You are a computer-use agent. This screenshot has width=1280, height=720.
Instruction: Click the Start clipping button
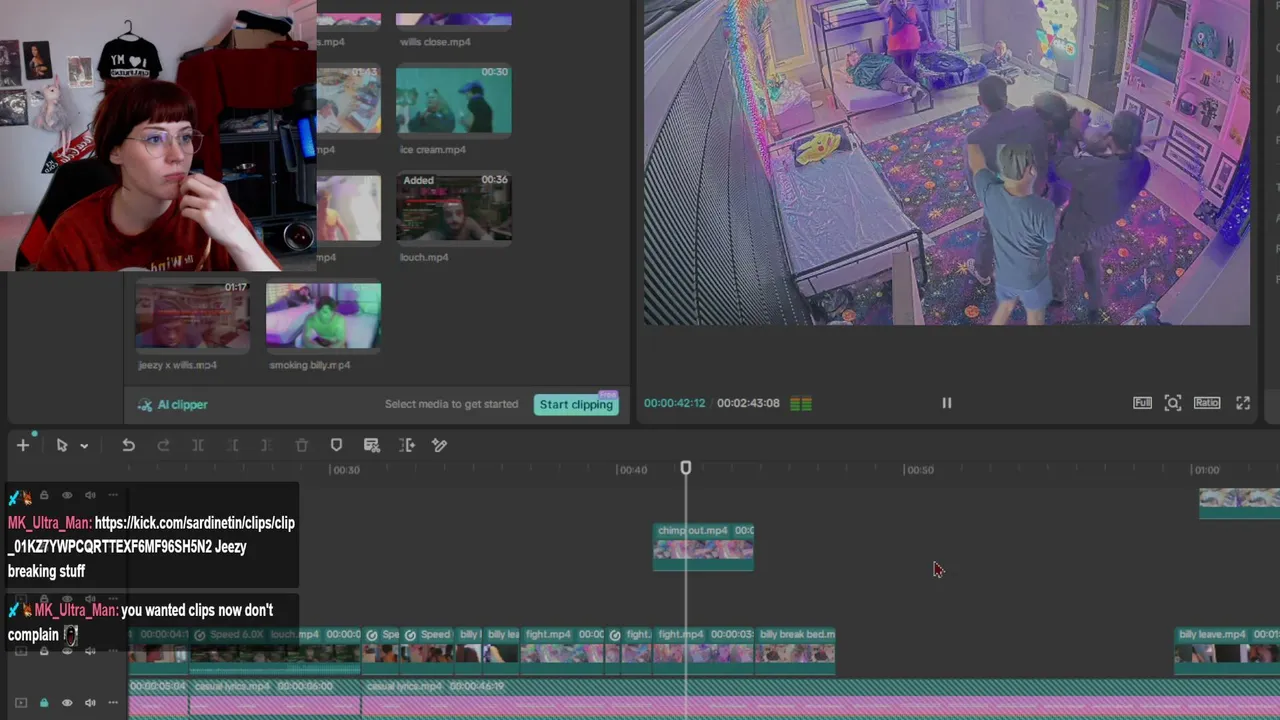point(576,404)
